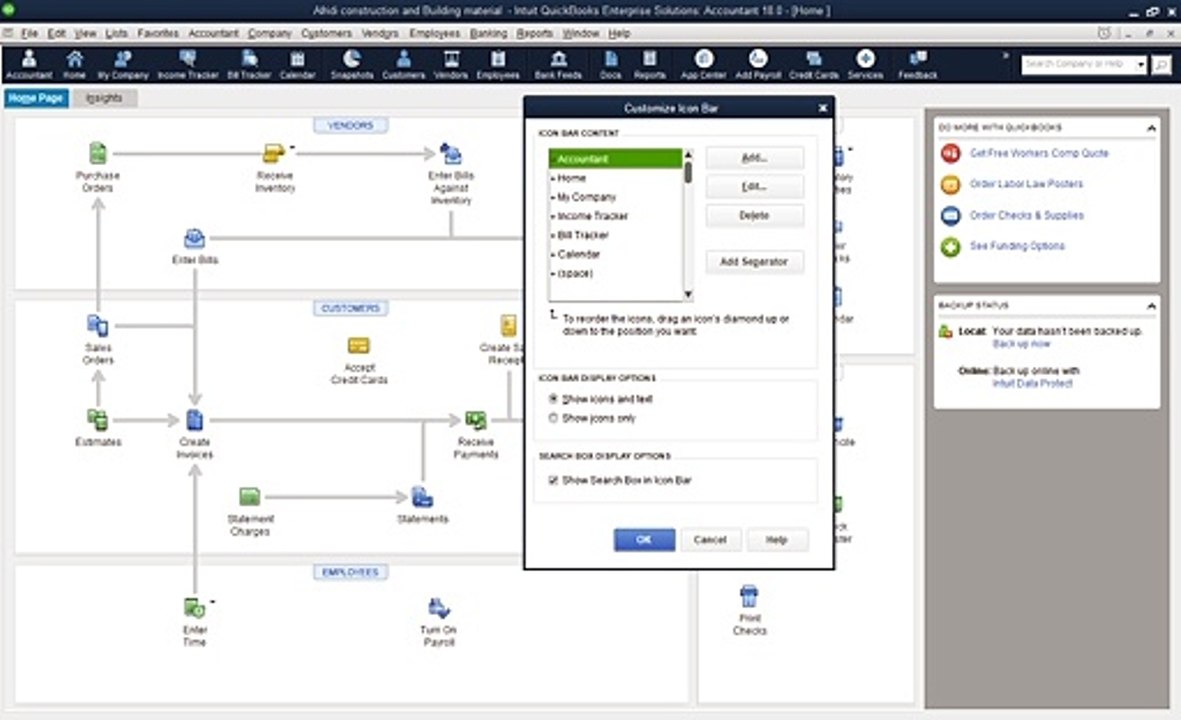Screen dimensions: 1181x720
Task: Open the Calendar toolbar icon
Action: tap(298, 64)
